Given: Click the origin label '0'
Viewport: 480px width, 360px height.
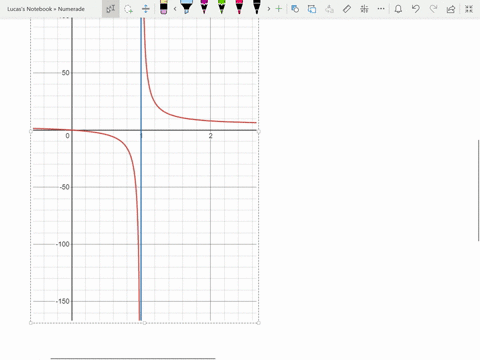Looking at the screenshot, I should 67,136.
